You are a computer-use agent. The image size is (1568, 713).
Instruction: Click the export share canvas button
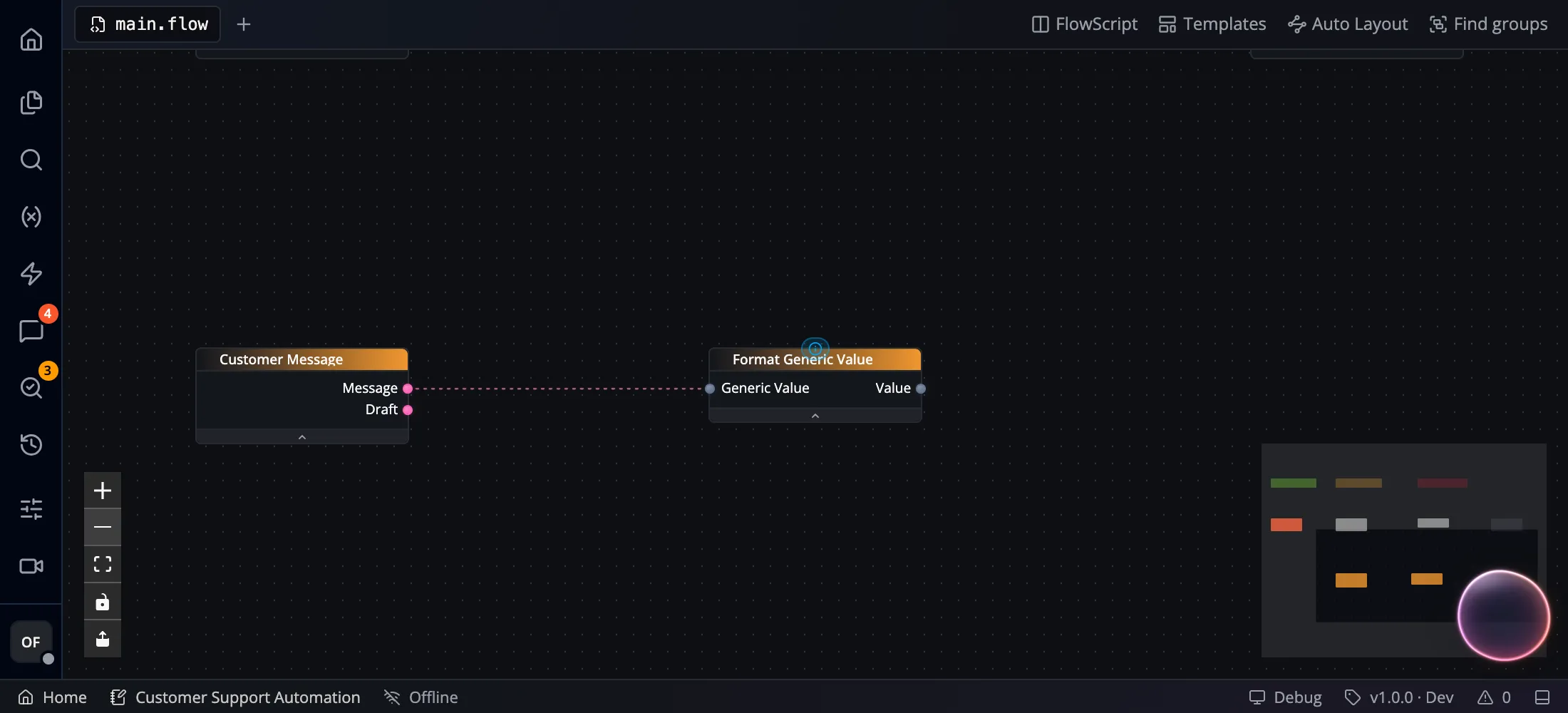click(x=103, y=639)
